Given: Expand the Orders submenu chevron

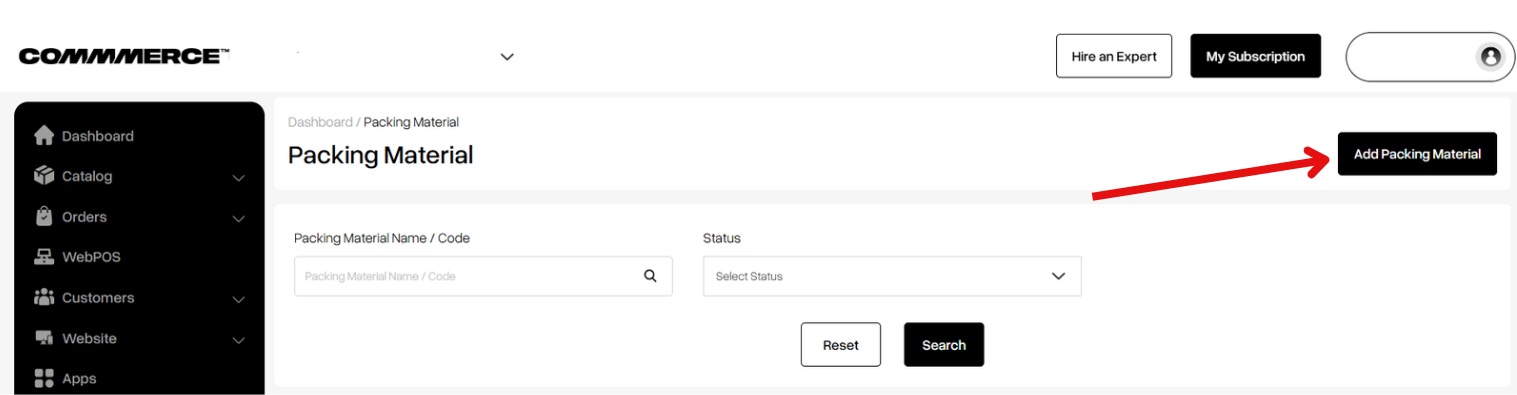Looking at the screenshot, I should (x=238, y=218).
